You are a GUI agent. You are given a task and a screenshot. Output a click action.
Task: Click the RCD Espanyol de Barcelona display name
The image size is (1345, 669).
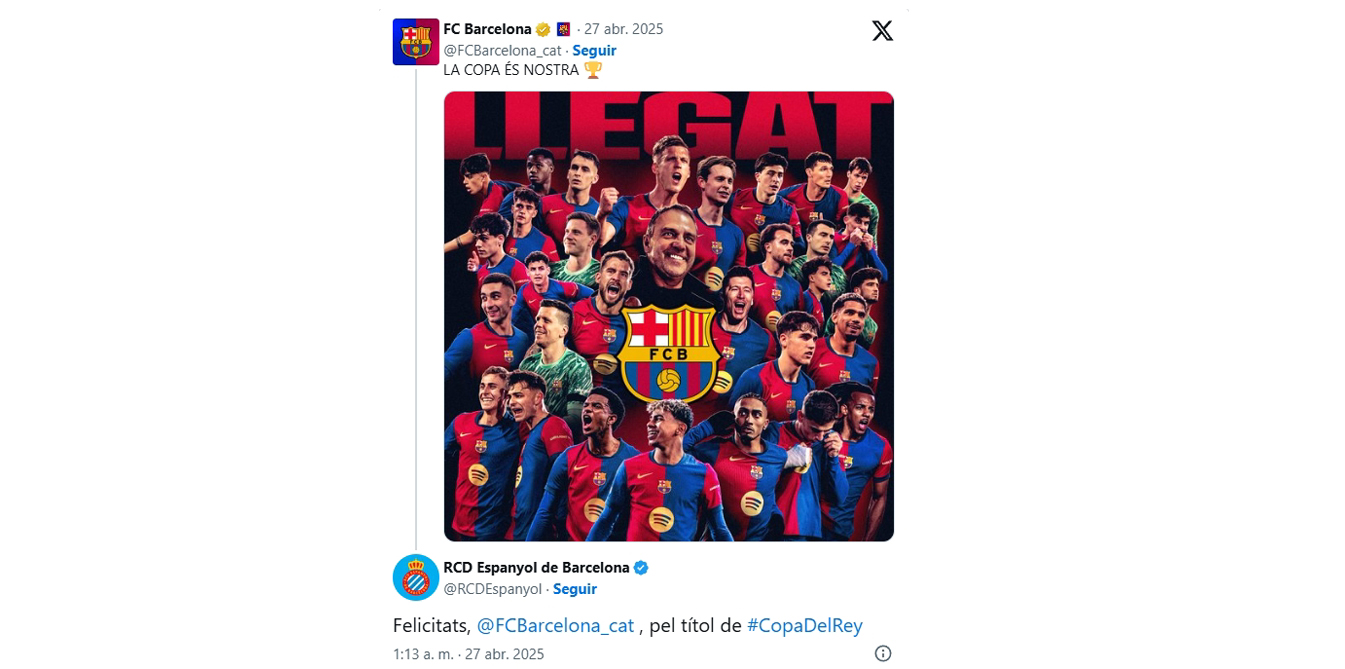click(x=536, y=566)
